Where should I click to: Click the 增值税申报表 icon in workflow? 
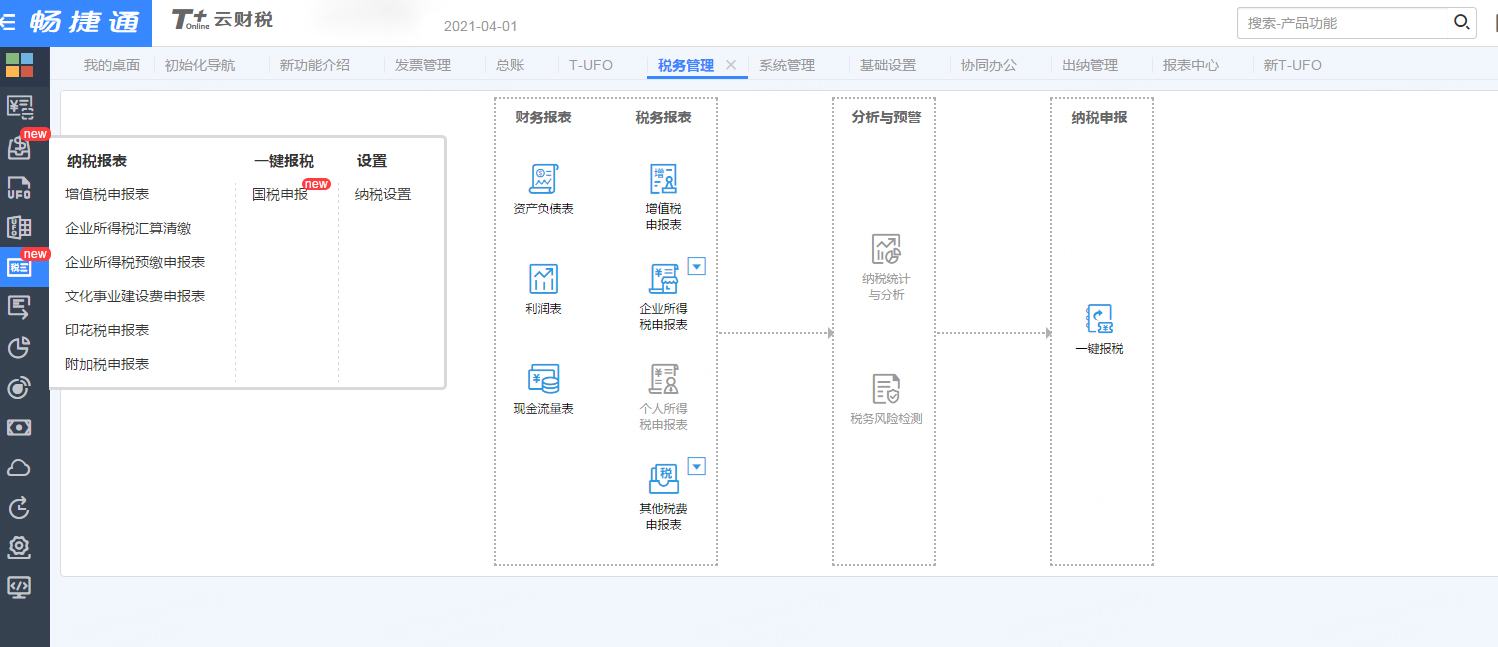663,180
